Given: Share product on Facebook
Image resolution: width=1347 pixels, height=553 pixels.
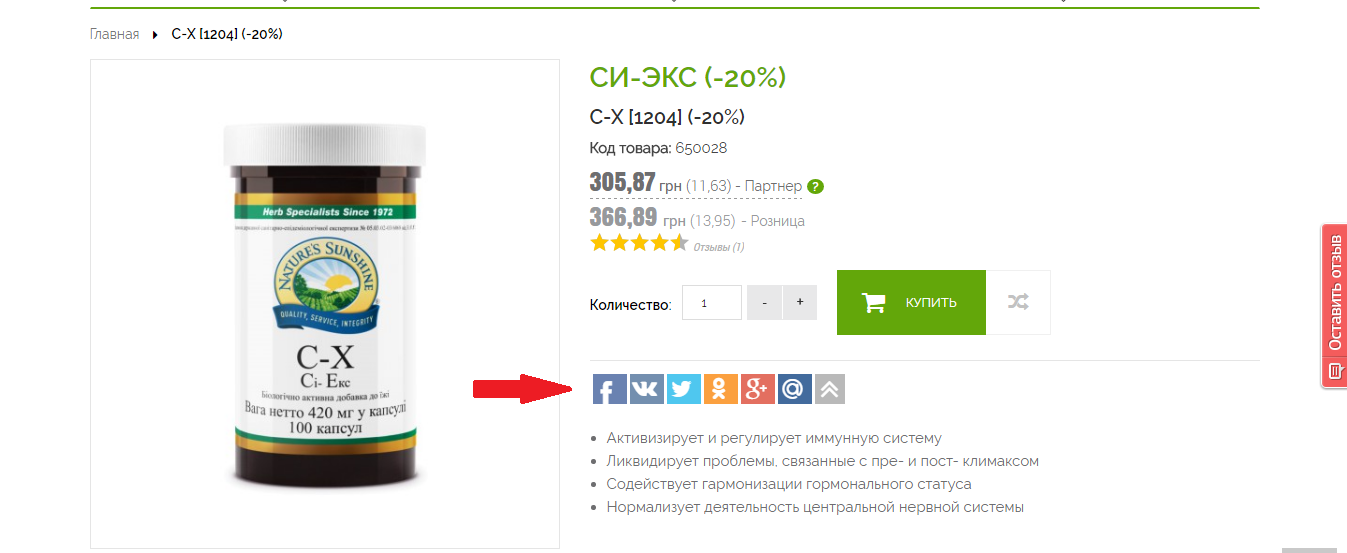Looking at the screenshot, I should (609, 389).
